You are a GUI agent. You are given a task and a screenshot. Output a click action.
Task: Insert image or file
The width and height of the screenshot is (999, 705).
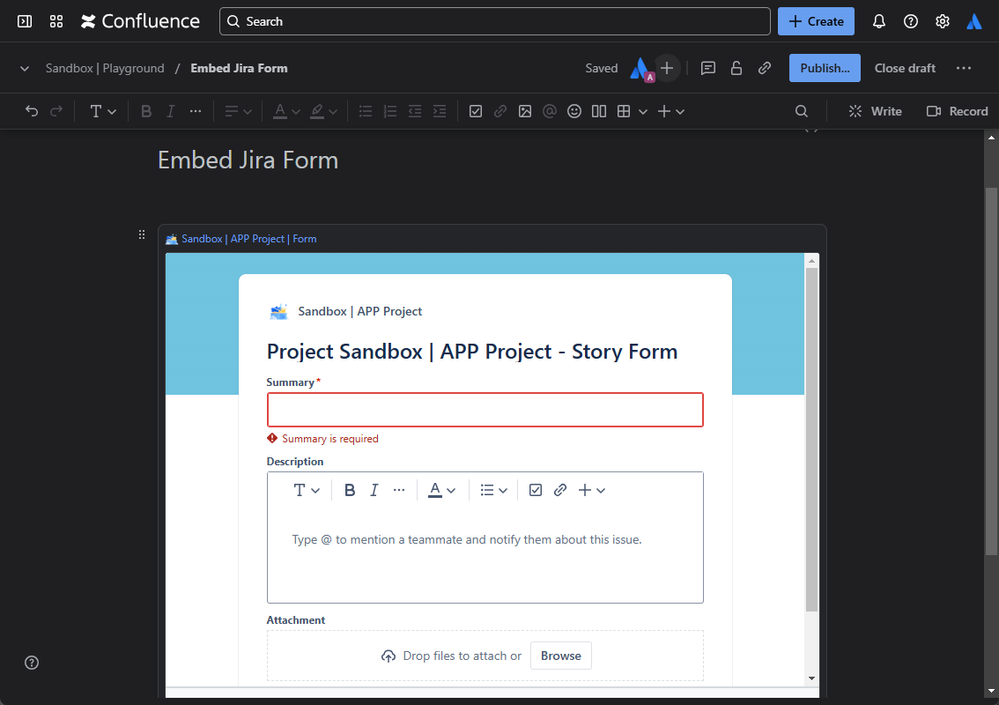pos(524,111)
